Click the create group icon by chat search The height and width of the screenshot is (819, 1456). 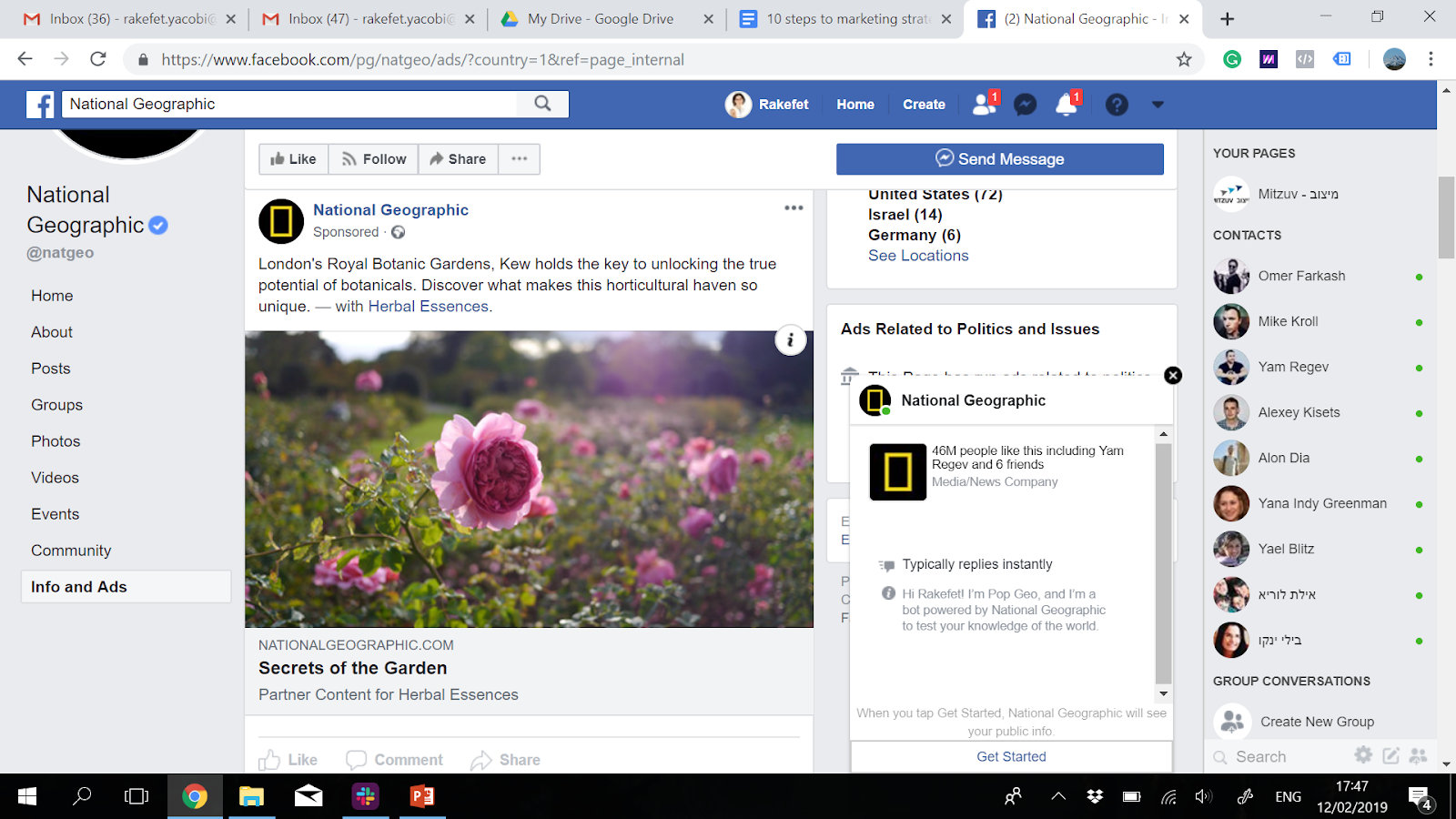point(1418,755)
